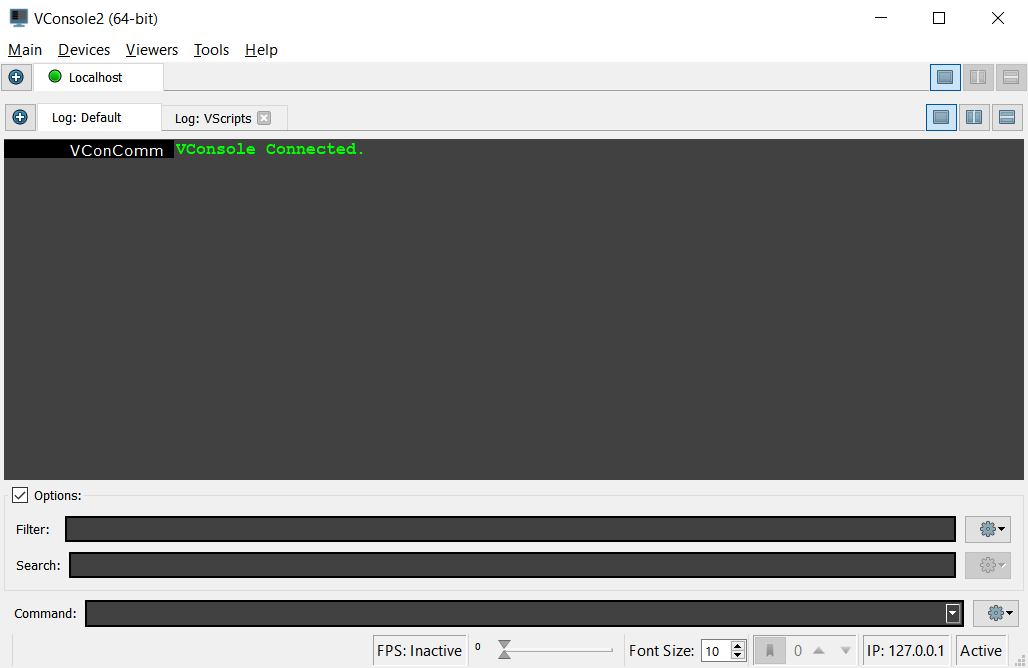Open the Devices menu
Image resolution: width=1028 pixels, height=668 pixels.
tap(84, 50)
